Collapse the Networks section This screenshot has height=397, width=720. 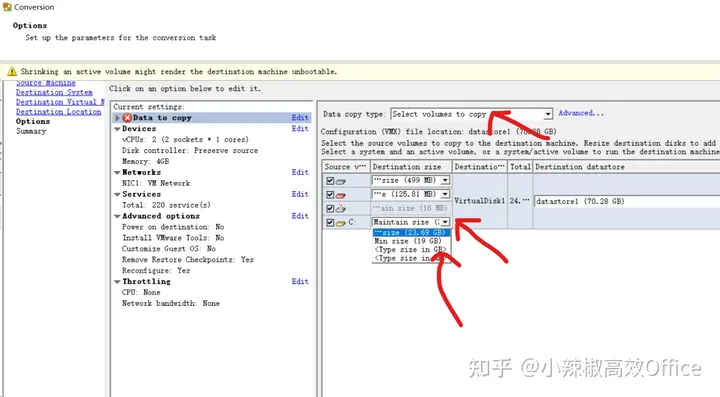(x=118, y=173)
